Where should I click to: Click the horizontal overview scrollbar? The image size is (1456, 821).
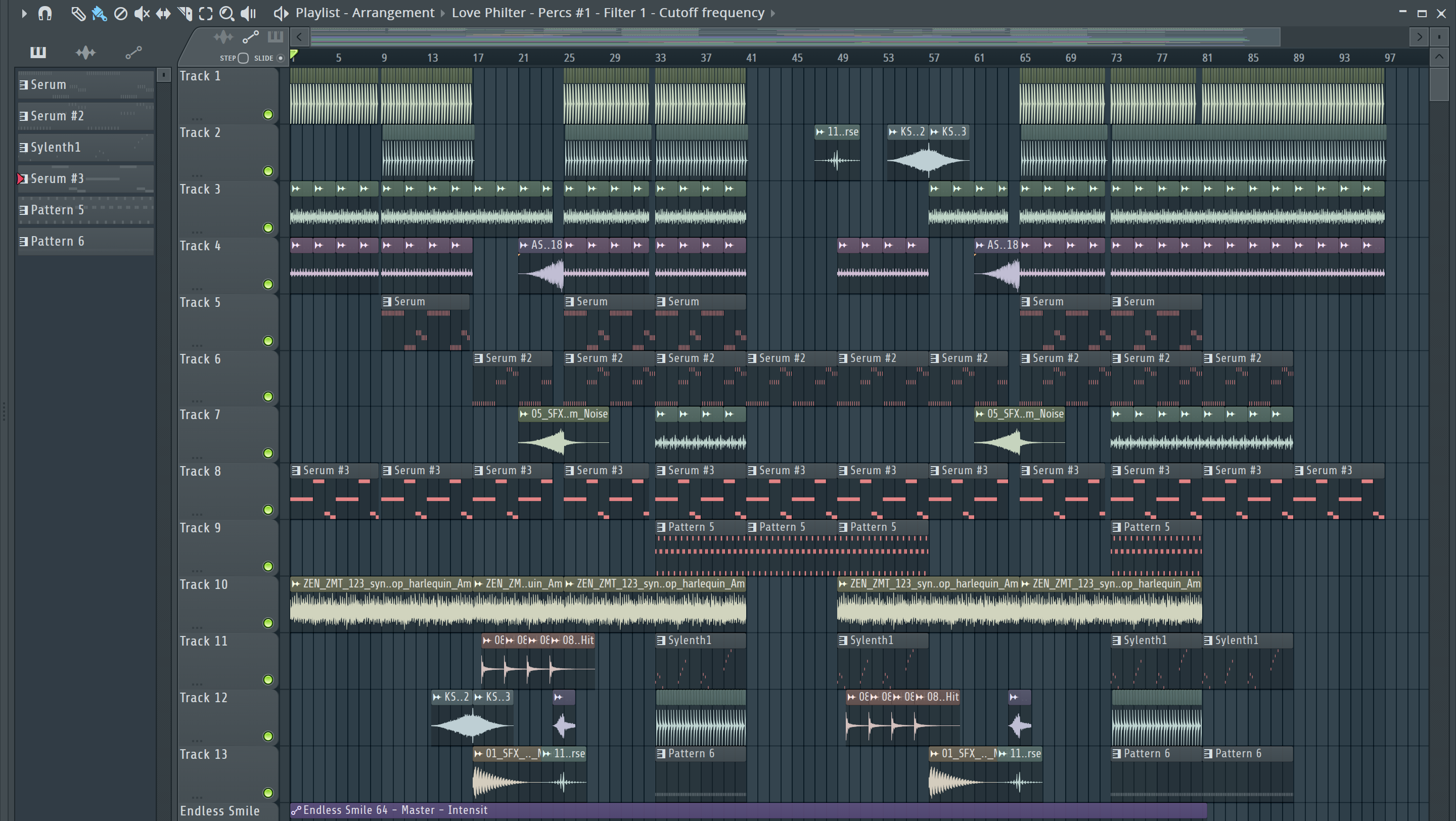[x=795, y=37]
